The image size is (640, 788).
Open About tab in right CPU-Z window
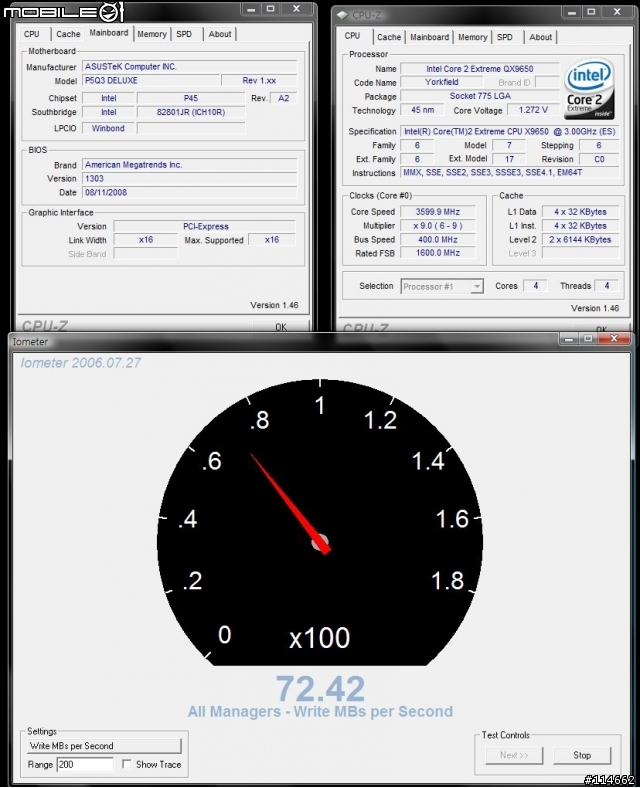pyautogui.click(x=541, y=37)
